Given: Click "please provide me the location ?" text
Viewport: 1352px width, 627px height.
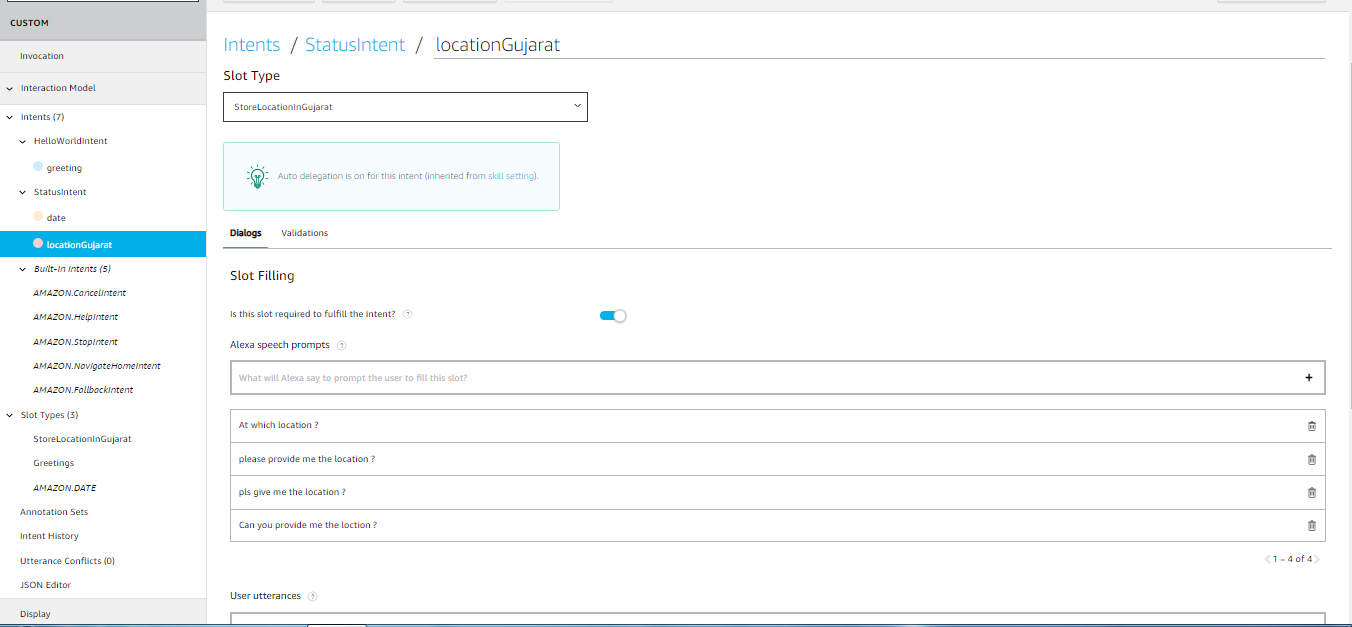Looking at the screenshot, I should tap(307, 459).
